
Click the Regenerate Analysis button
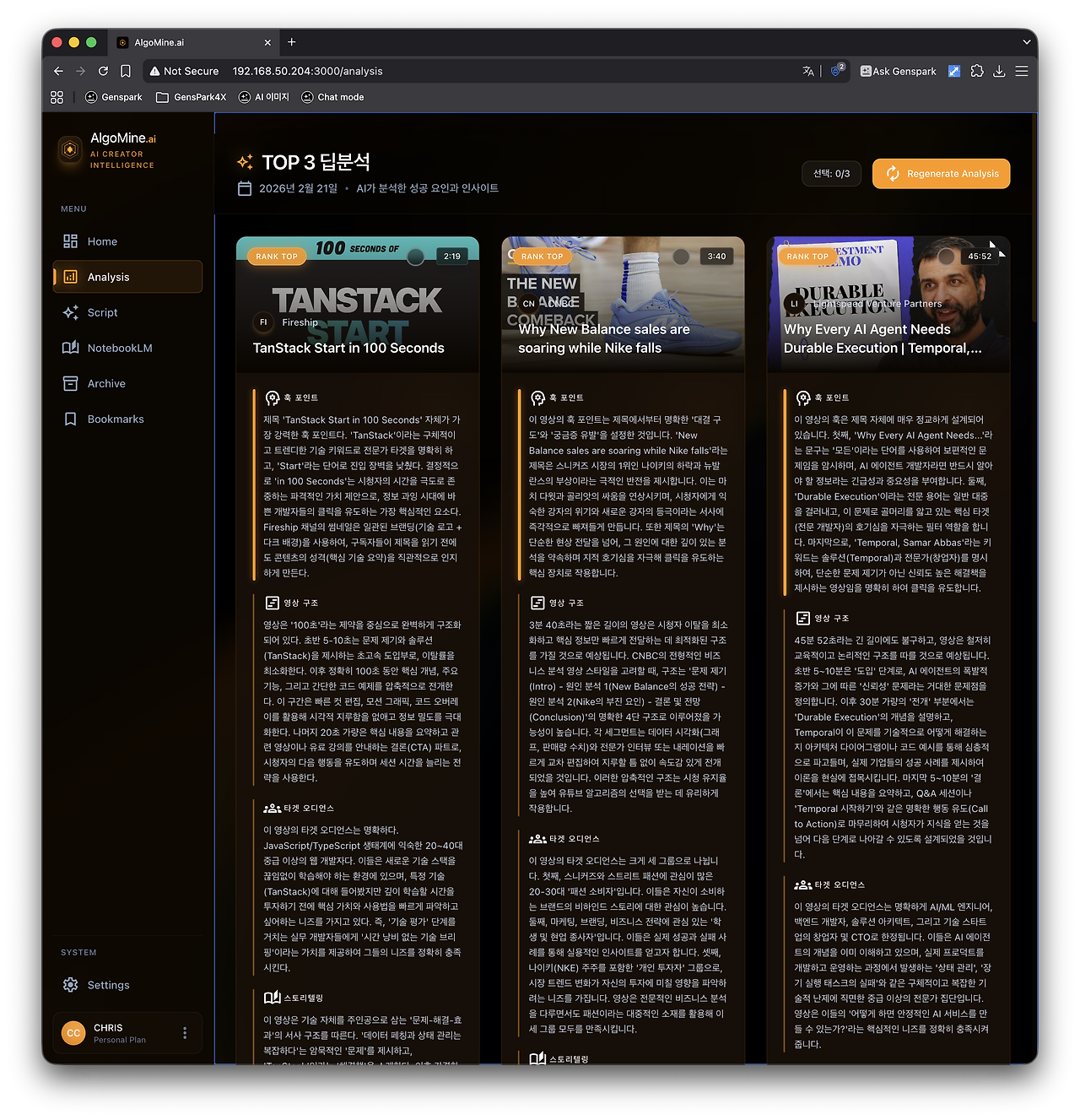point(941,174)
